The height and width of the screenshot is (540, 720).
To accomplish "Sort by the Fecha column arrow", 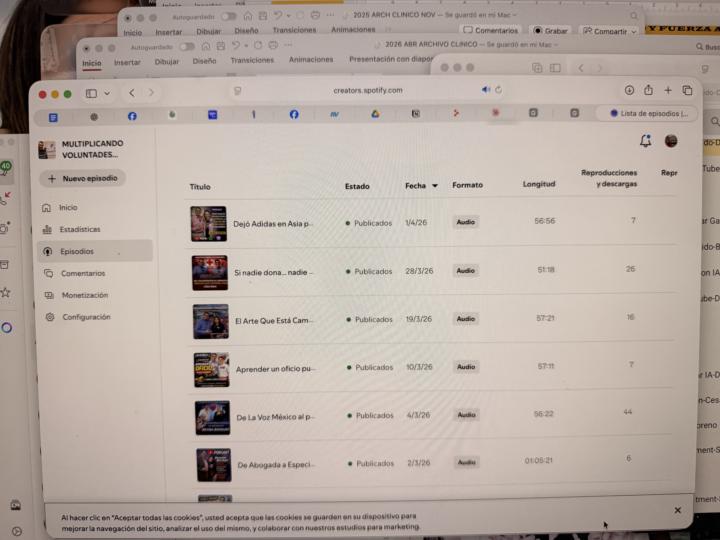I will point(434,186).
